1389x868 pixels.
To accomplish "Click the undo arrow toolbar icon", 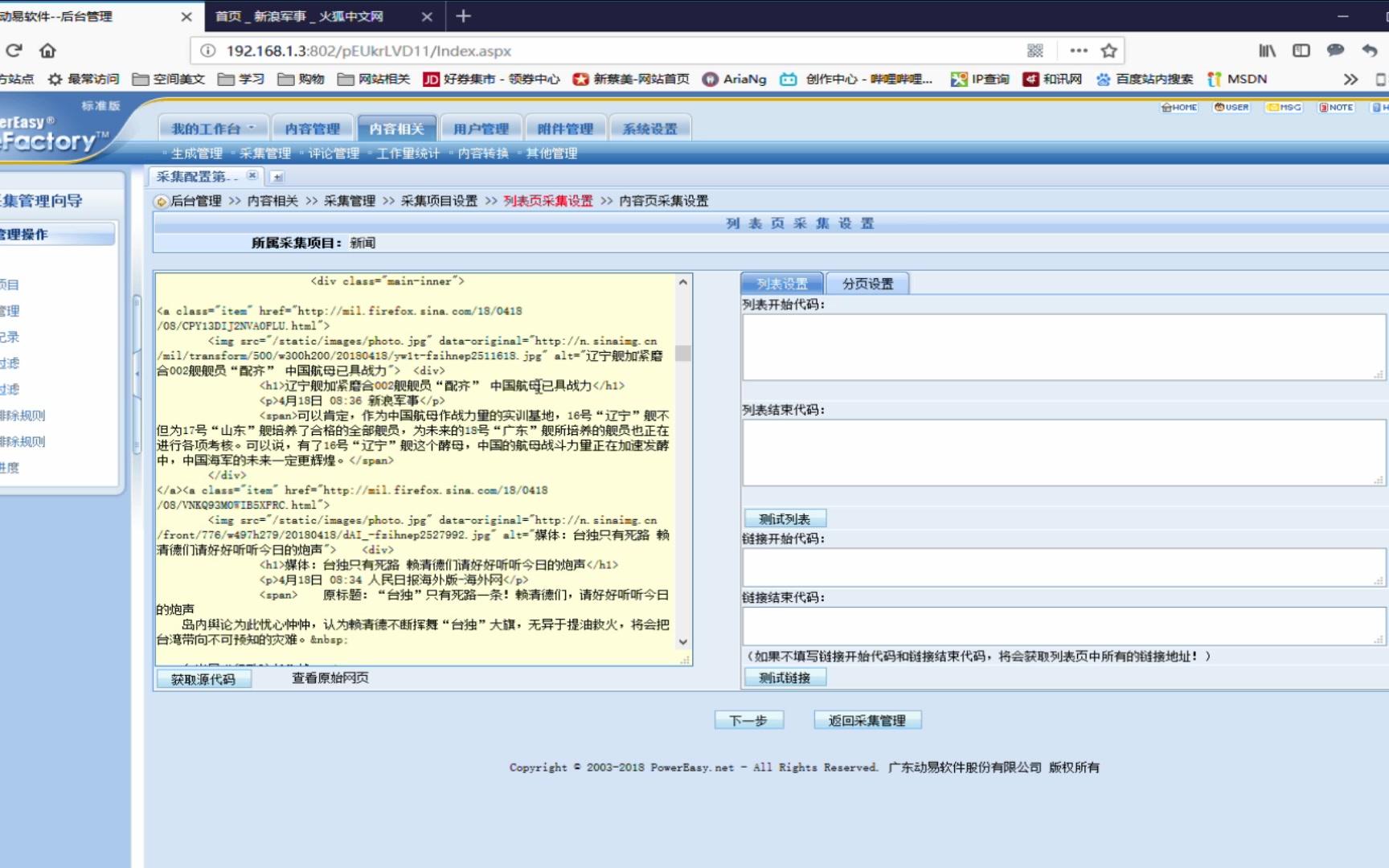I will (x=1370, y=51).
